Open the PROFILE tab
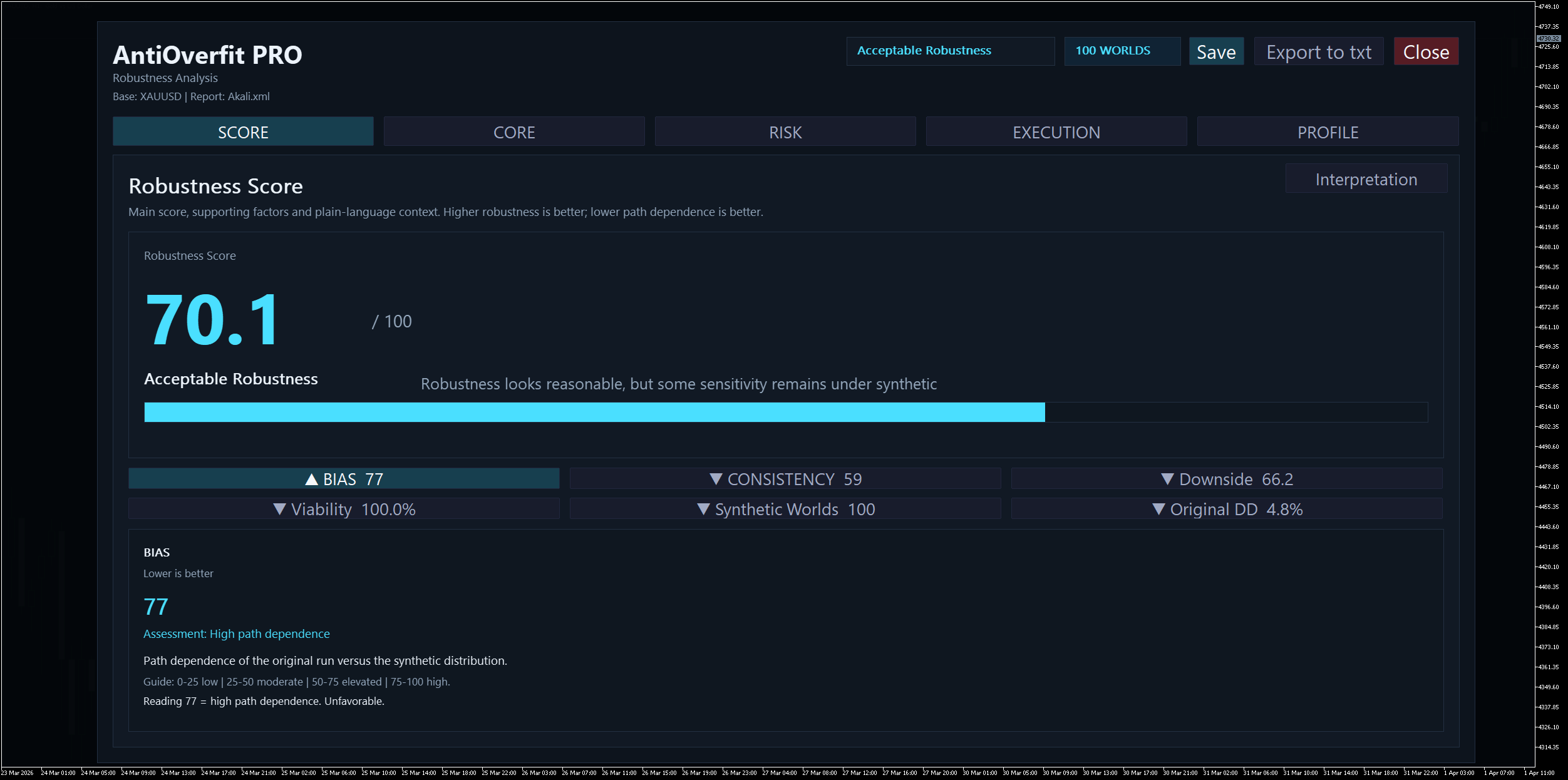Image resolution: width=1568 pixels, height=780 pixels. pyautogui.click(x=1328, y=132)
